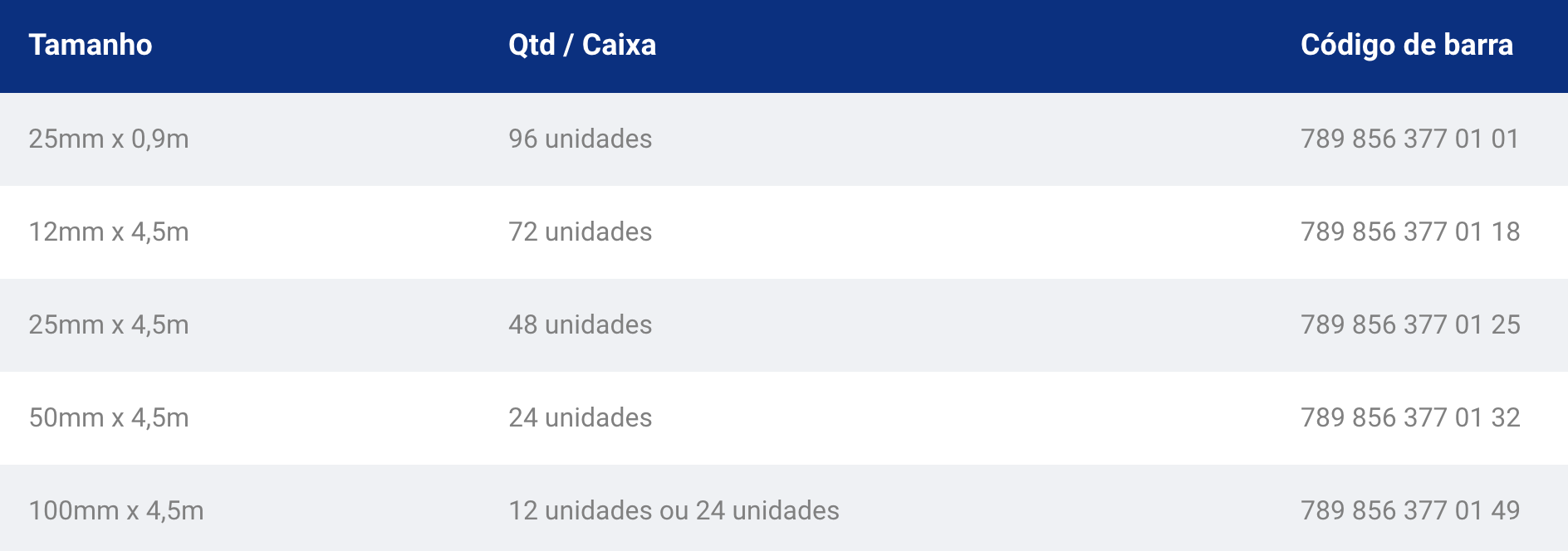1568x551 pixels.
Task: Select the 50mm x 4,5m size cell
Action: coord(109,417)
